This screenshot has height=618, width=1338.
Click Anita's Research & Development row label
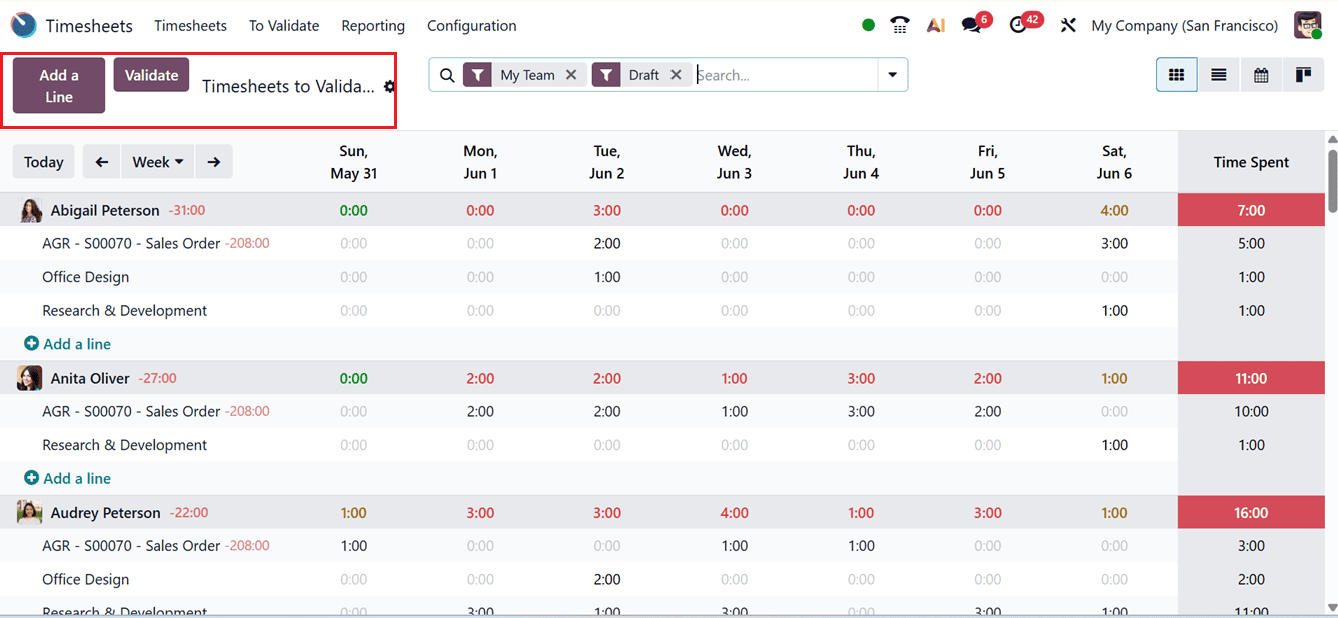click(124, 445)
